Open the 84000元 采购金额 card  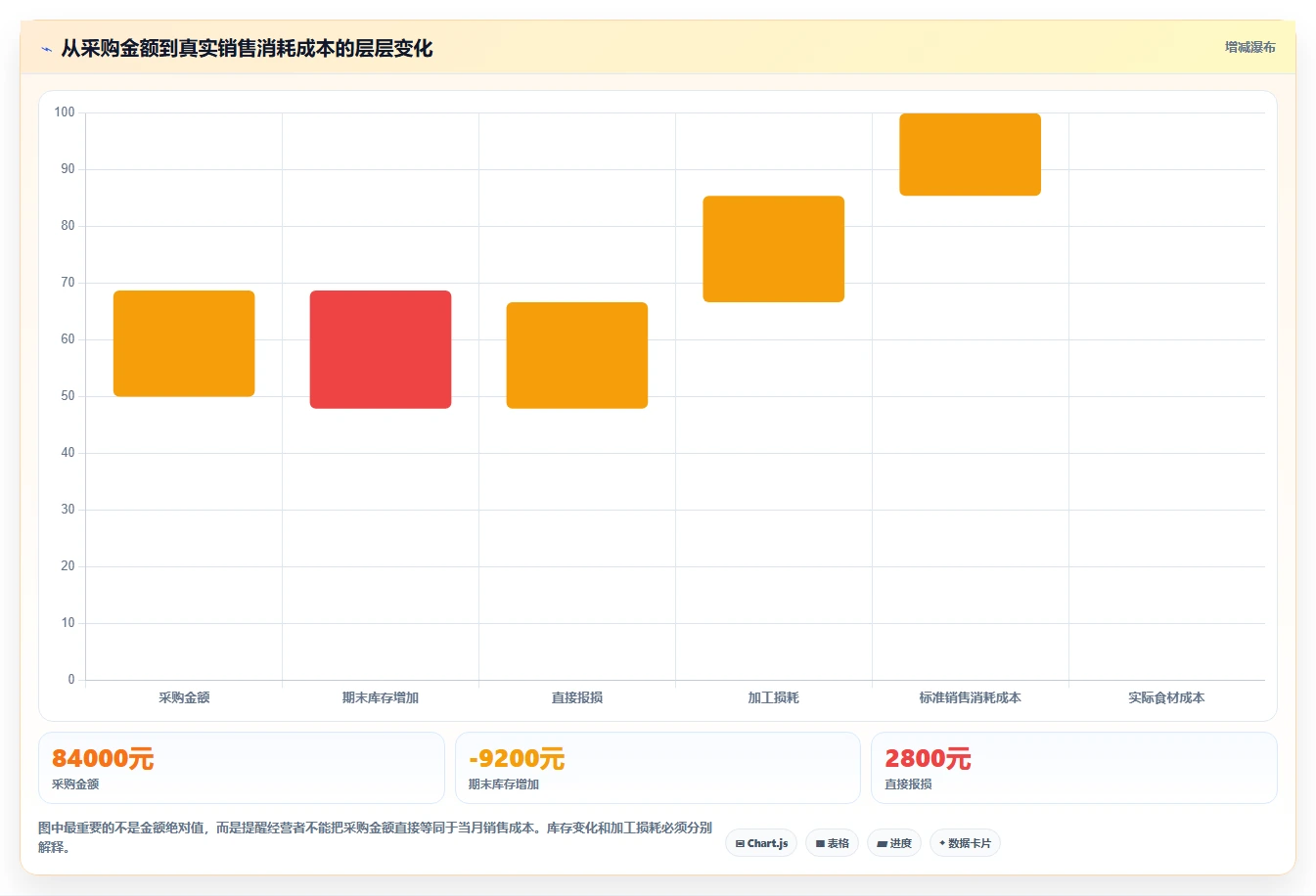[x=242, y=768]
